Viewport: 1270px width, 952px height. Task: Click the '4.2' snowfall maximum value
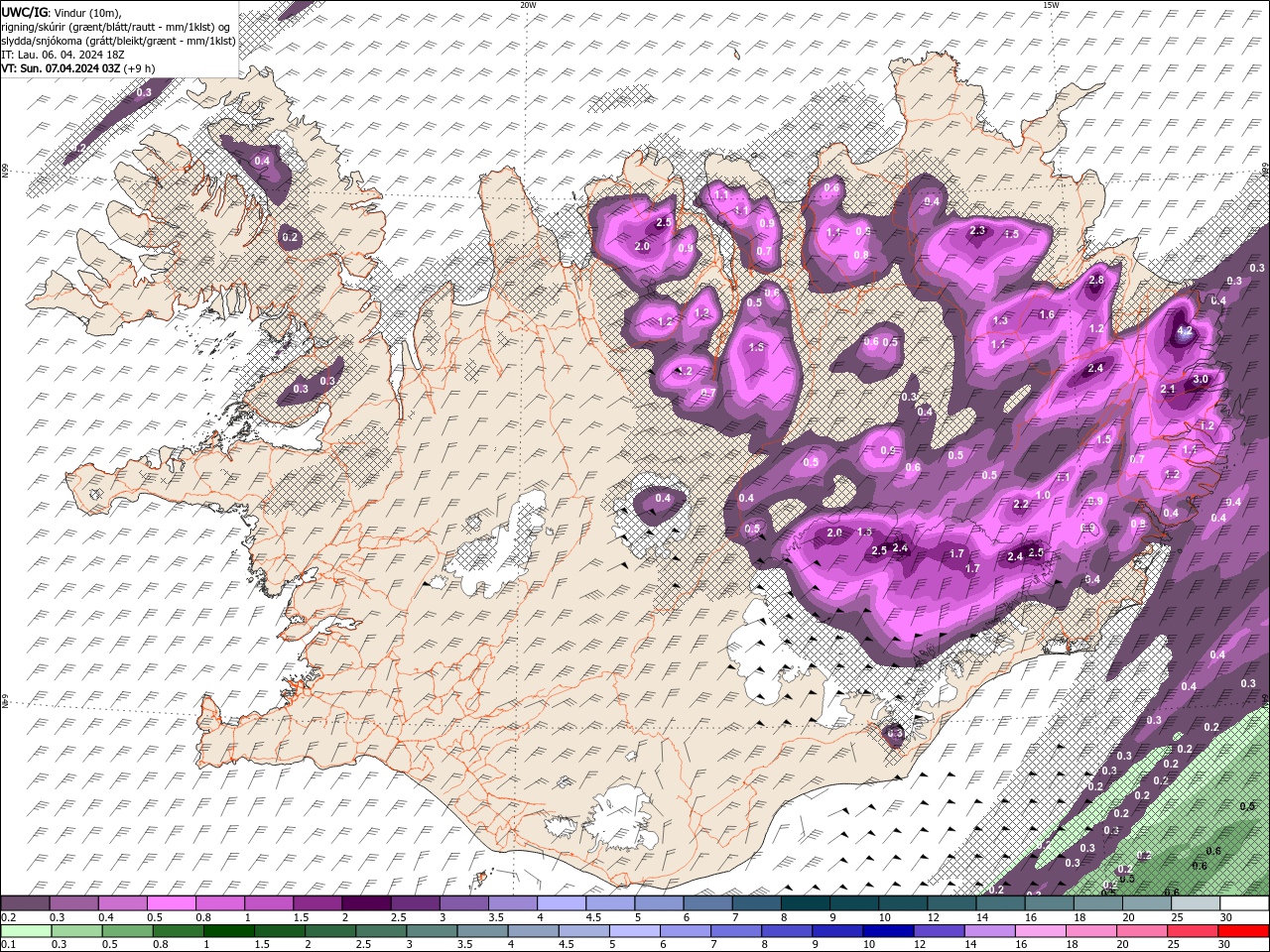[x=1184, y=331]
